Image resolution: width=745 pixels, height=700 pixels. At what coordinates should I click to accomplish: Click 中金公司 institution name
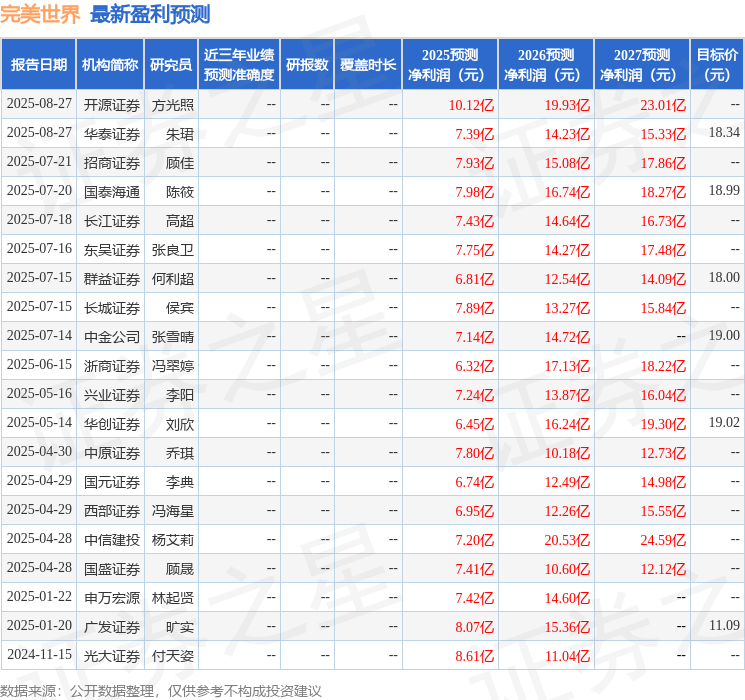point(112,337)
